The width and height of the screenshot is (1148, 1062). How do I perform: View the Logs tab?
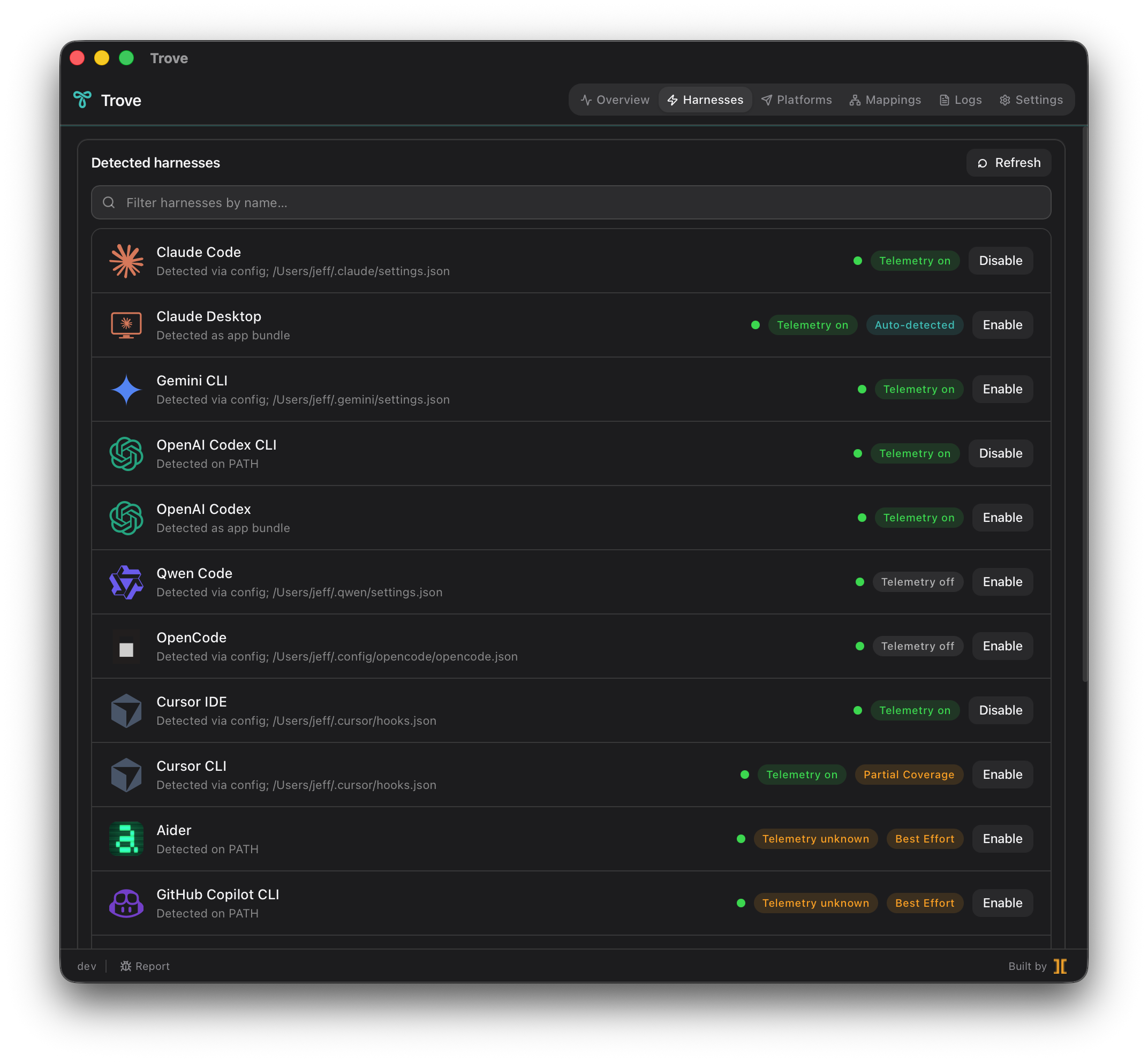click(961, 100)
